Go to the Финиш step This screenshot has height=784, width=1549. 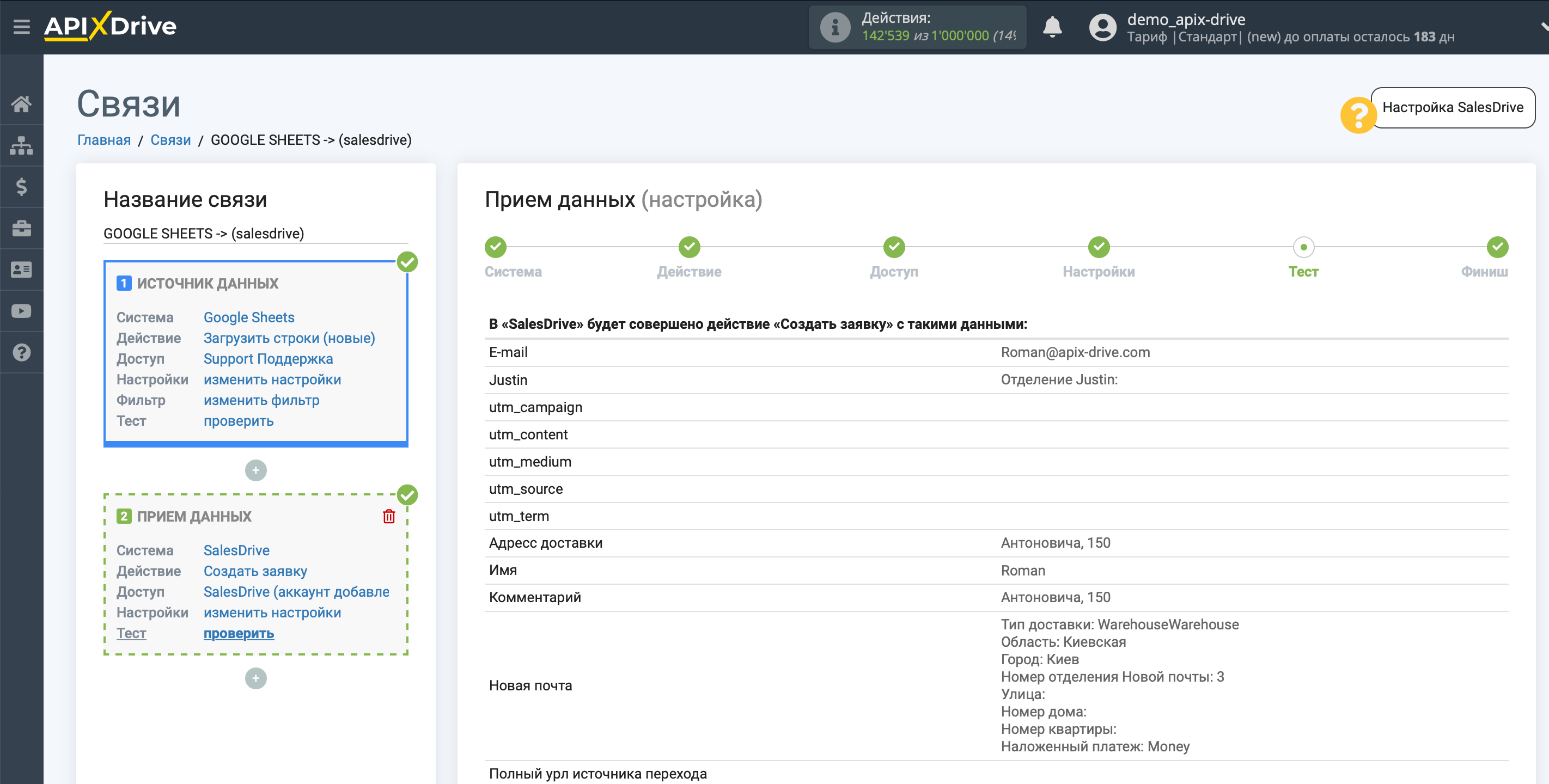click(x=1497, y=247)
